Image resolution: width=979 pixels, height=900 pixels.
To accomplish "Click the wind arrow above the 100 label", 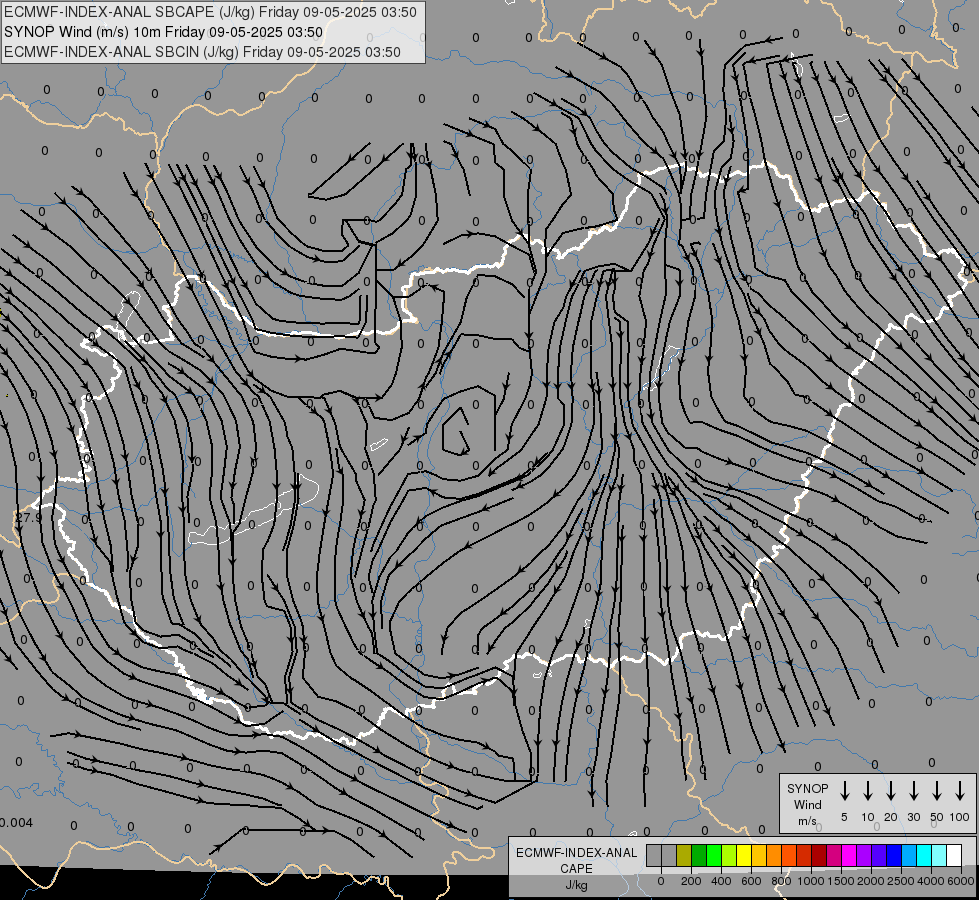I will tap(960, 791).
